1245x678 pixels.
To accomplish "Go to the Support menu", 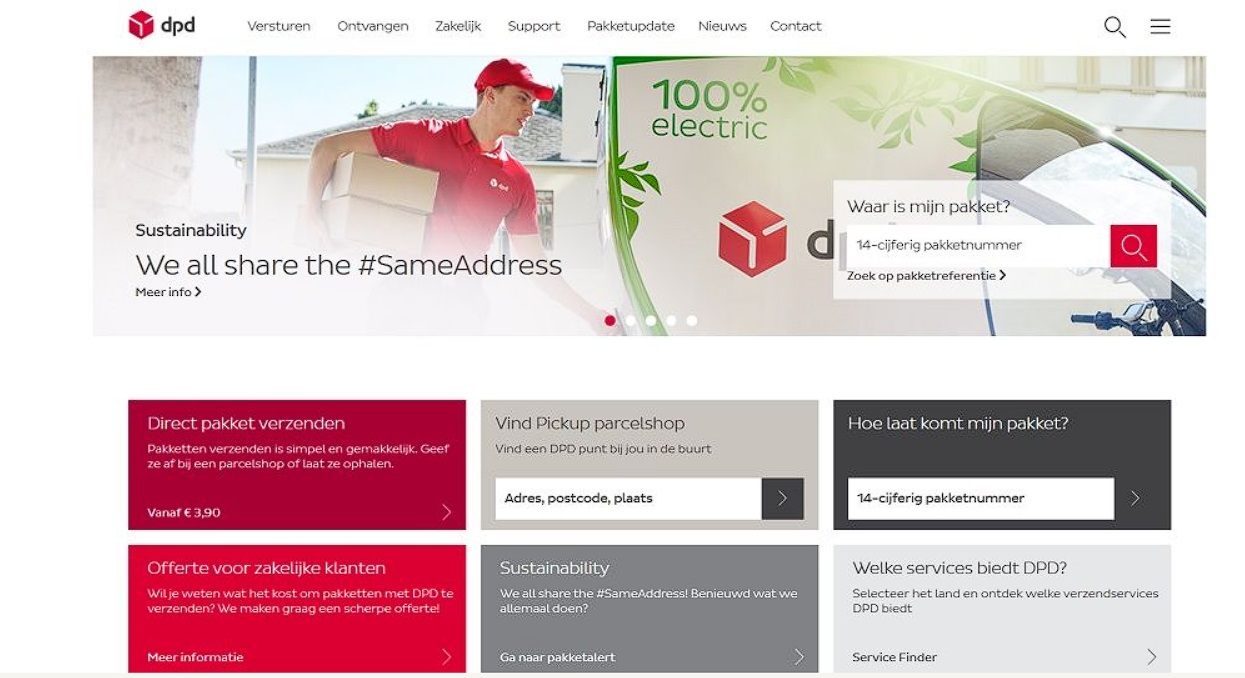I will click(534, 26).
